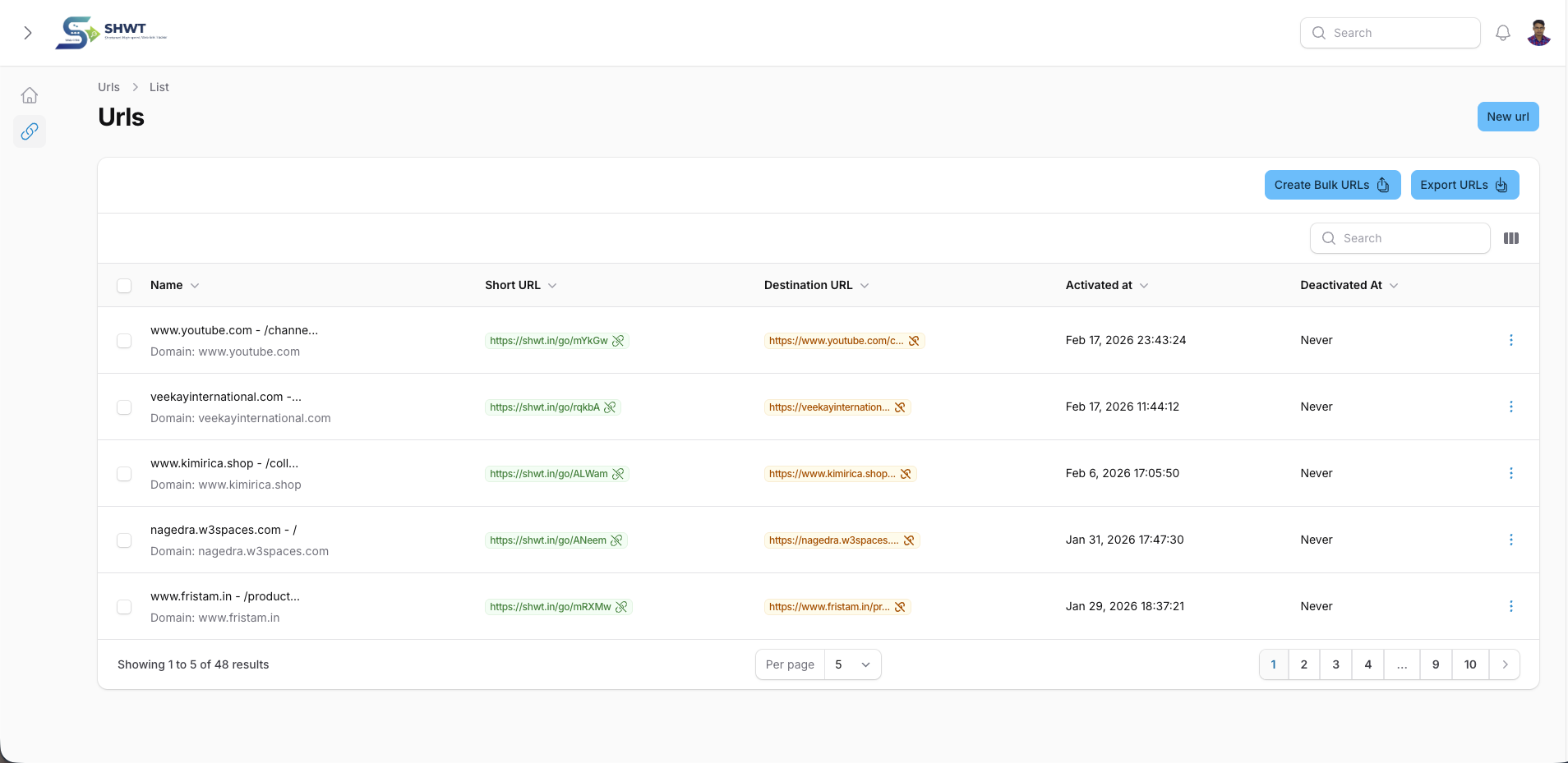Click activated date Feb 17, 2026 23:43:24
Image resolution: width=1568 pixels, height=763 pixels.
click(1126, 340)
